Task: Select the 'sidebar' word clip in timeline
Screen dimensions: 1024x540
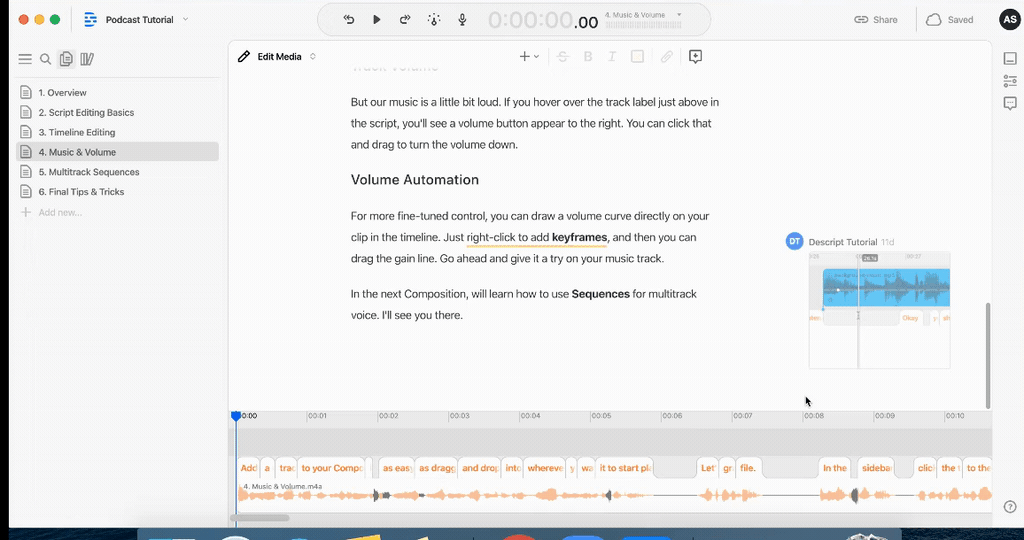Action: [876, 468]
